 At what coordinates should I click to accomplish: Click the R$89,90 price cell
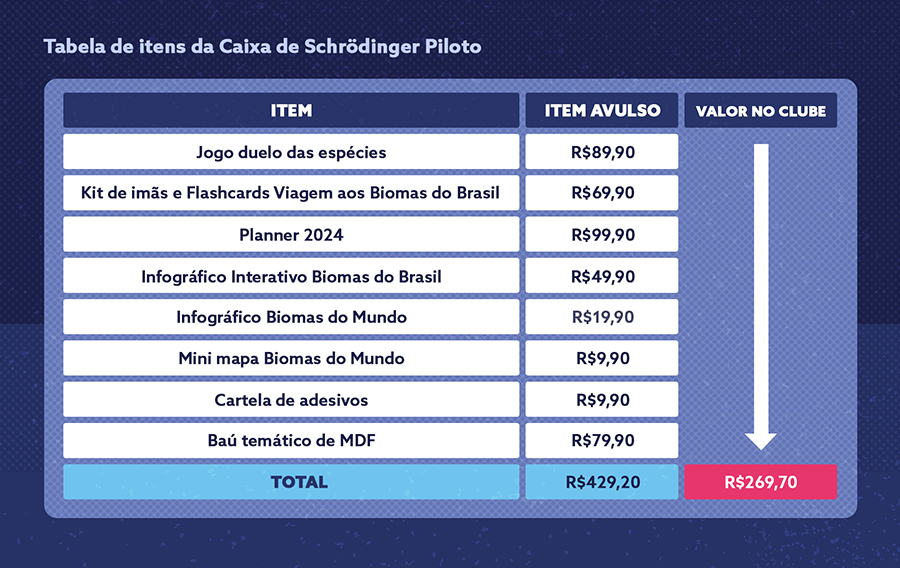click(602, 152)
